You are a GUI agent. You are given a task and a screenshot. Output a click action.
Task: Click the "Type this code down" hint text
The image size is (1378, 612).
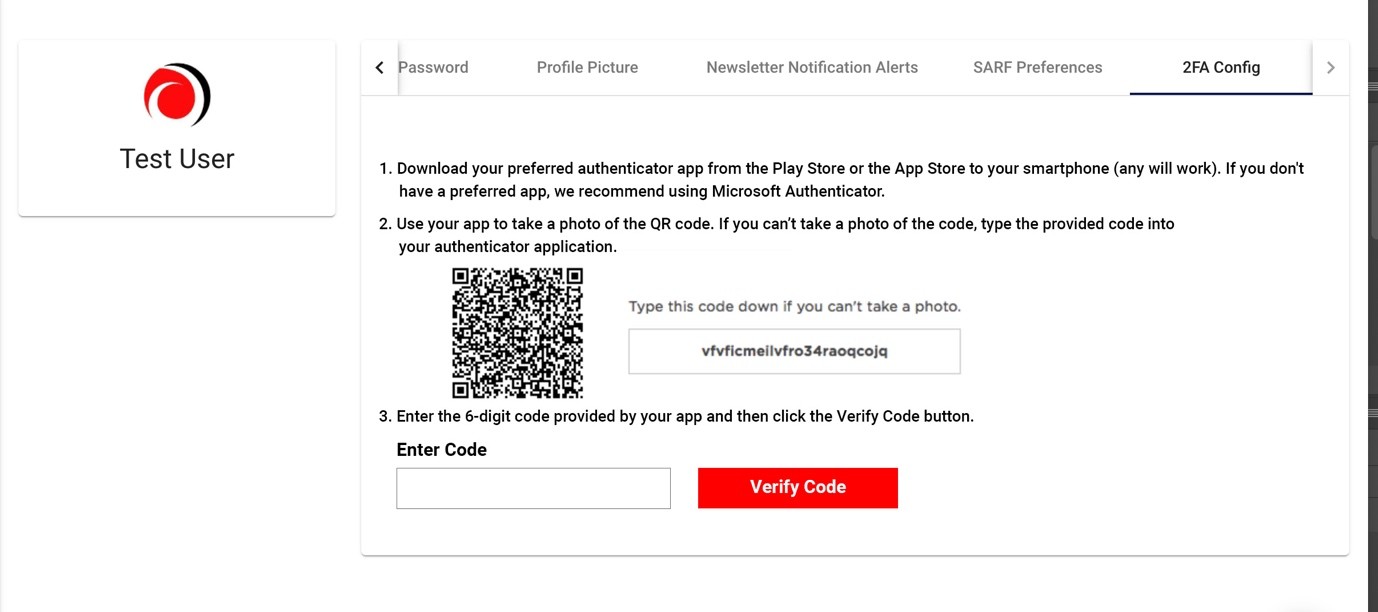tap(794, 307)
